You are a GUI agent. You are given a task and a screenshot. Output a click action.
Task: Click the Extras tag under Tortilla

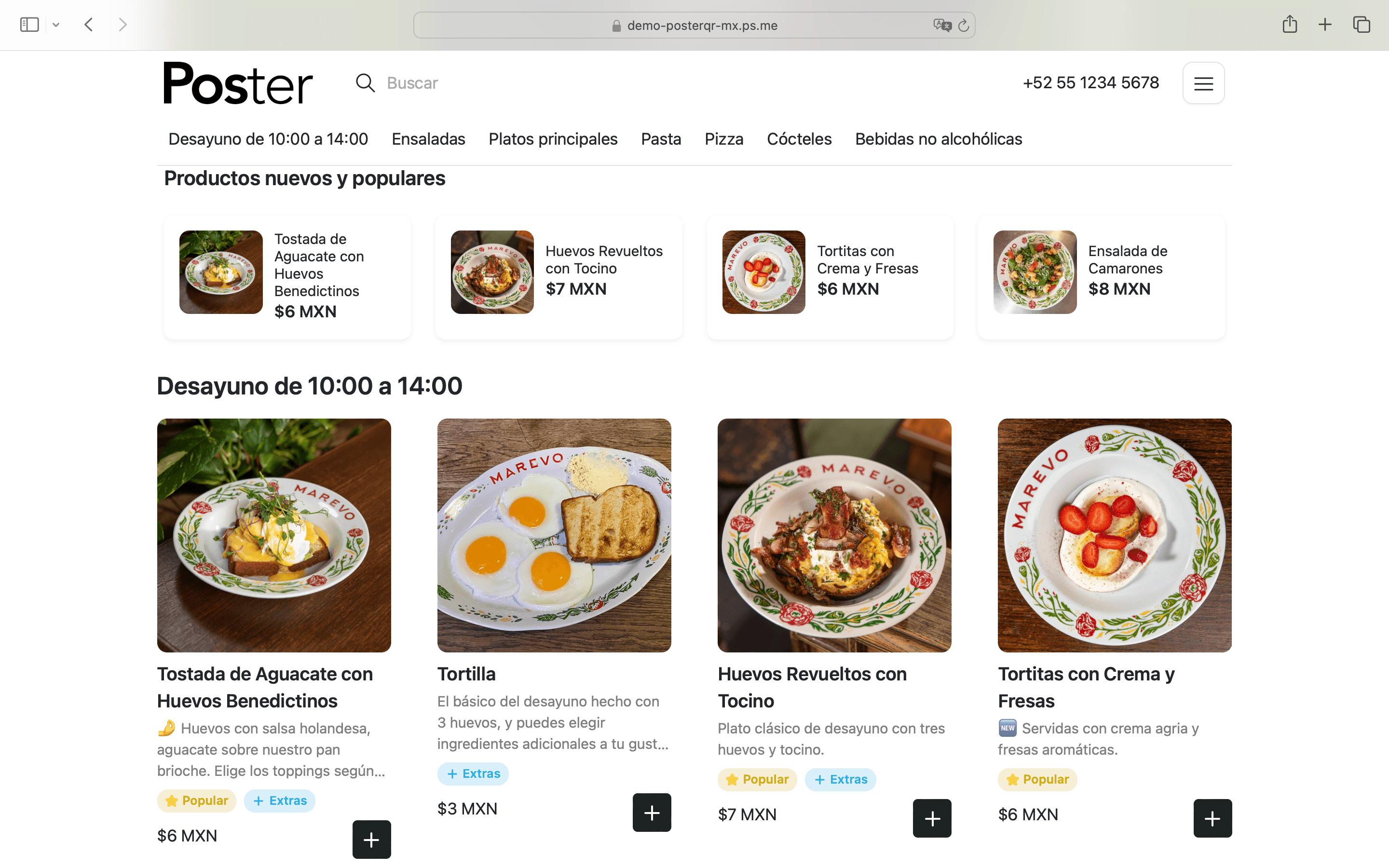473,773
